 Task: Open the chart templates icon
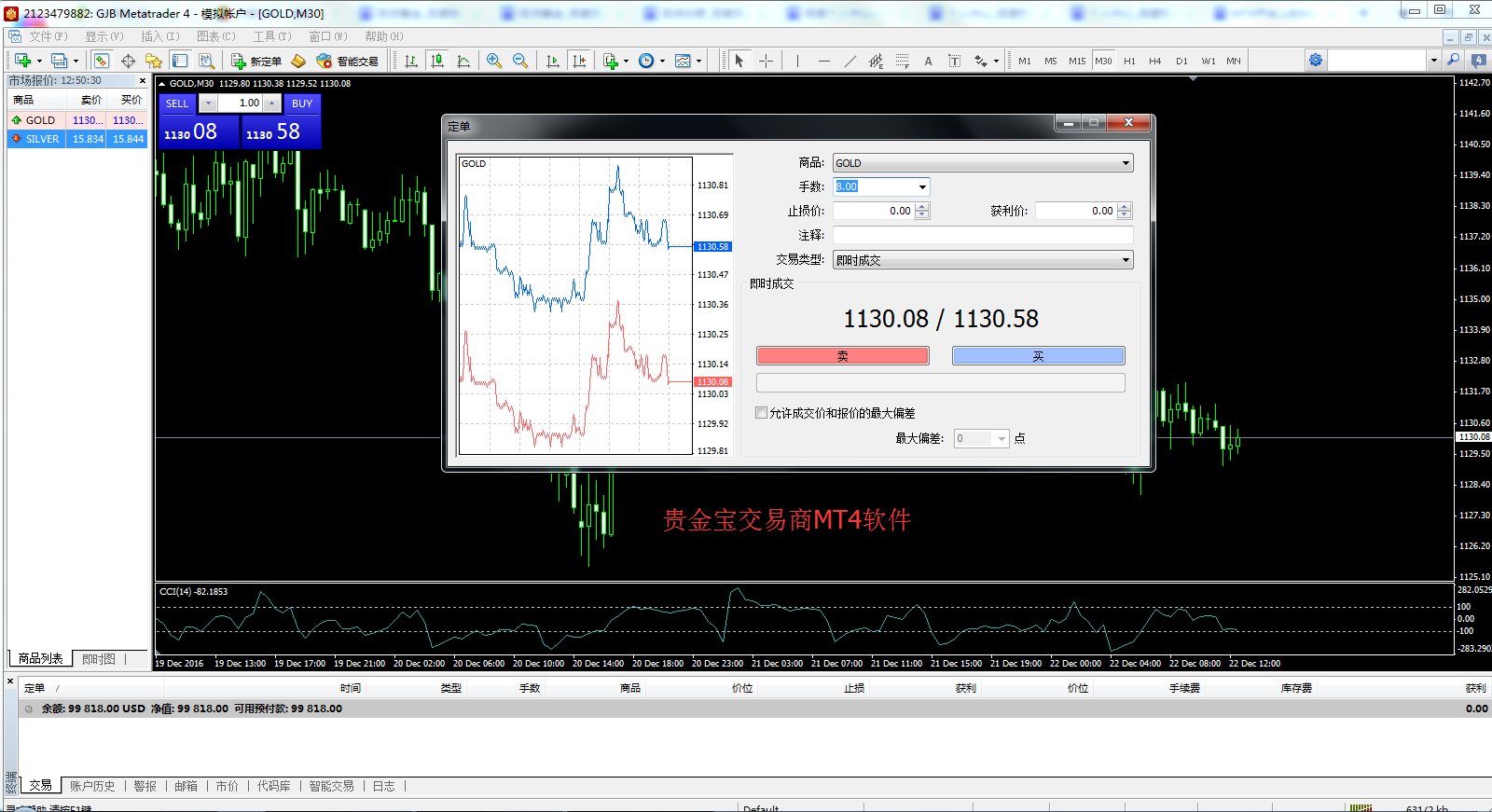(684, 61)
